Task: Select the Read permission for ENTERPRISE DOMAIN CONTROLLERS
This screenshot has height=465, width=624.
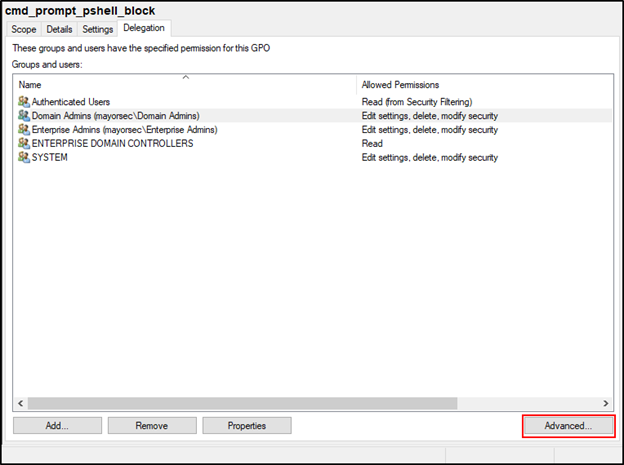Action: [x=372, y=144]
